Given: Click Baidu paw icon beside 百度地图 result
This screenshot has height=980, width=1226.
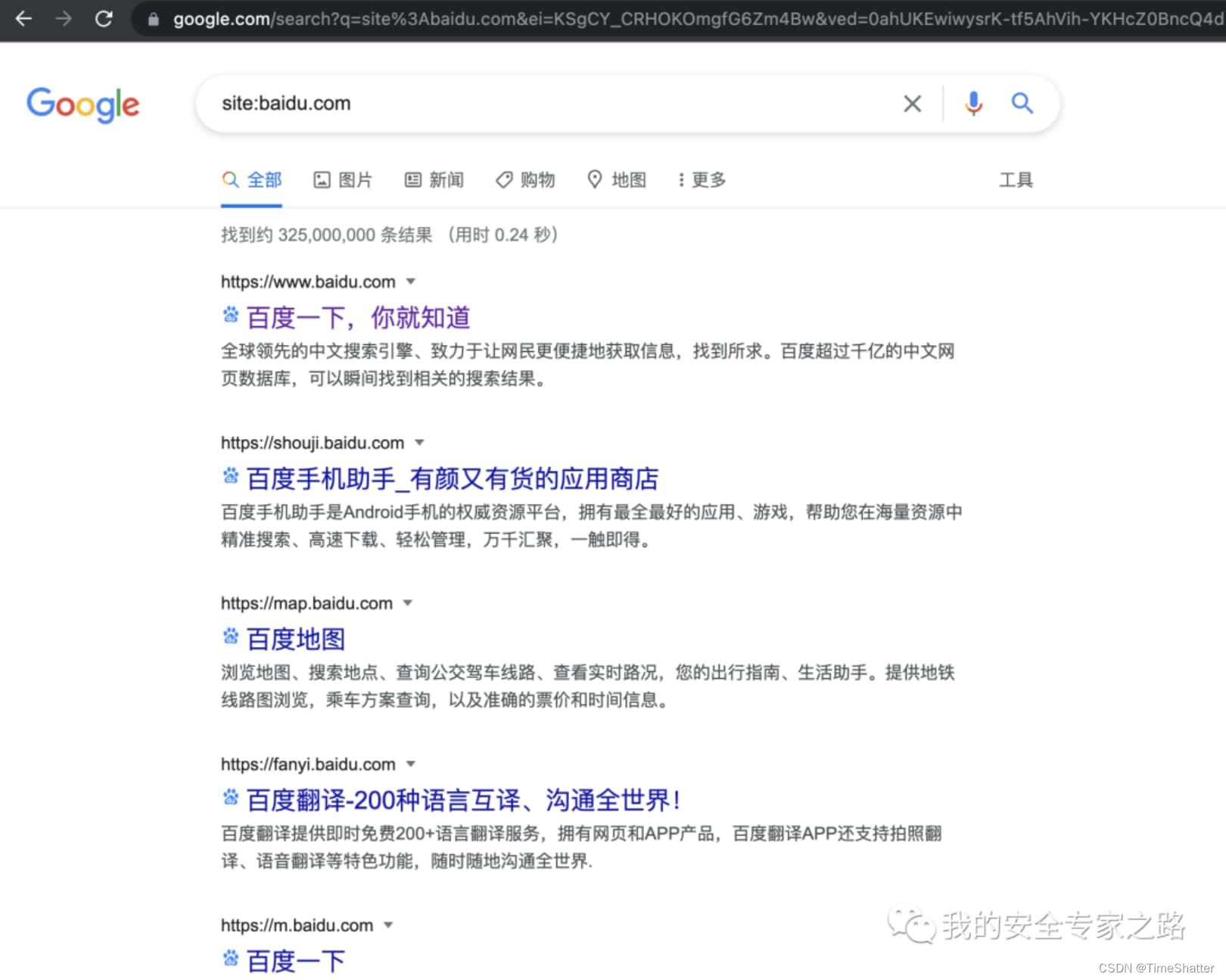Looking at the screenshot, I should click(x=231, y=636).
